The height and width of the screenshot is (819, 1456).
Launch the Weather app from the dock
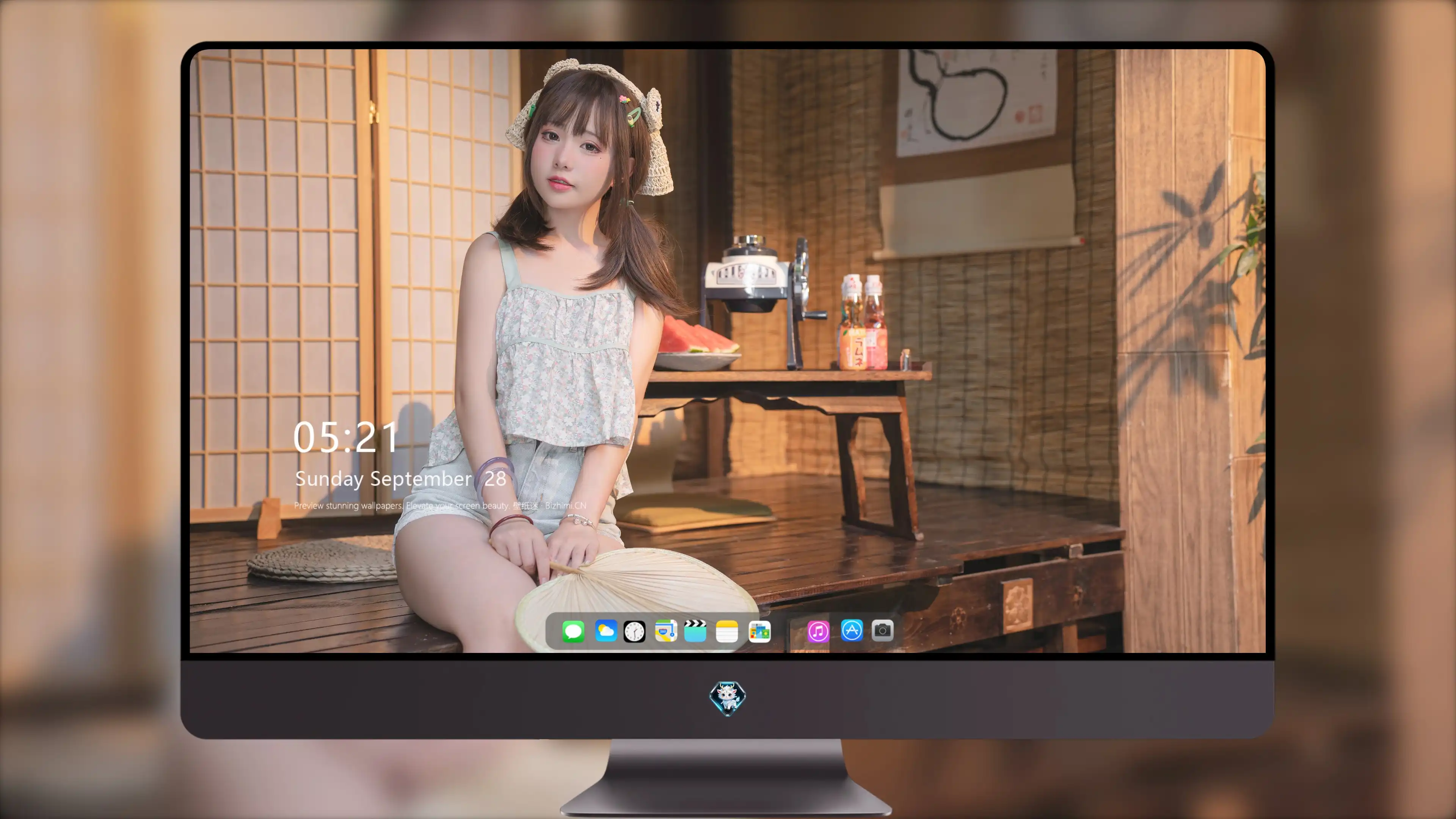click(x=606, y=631)
